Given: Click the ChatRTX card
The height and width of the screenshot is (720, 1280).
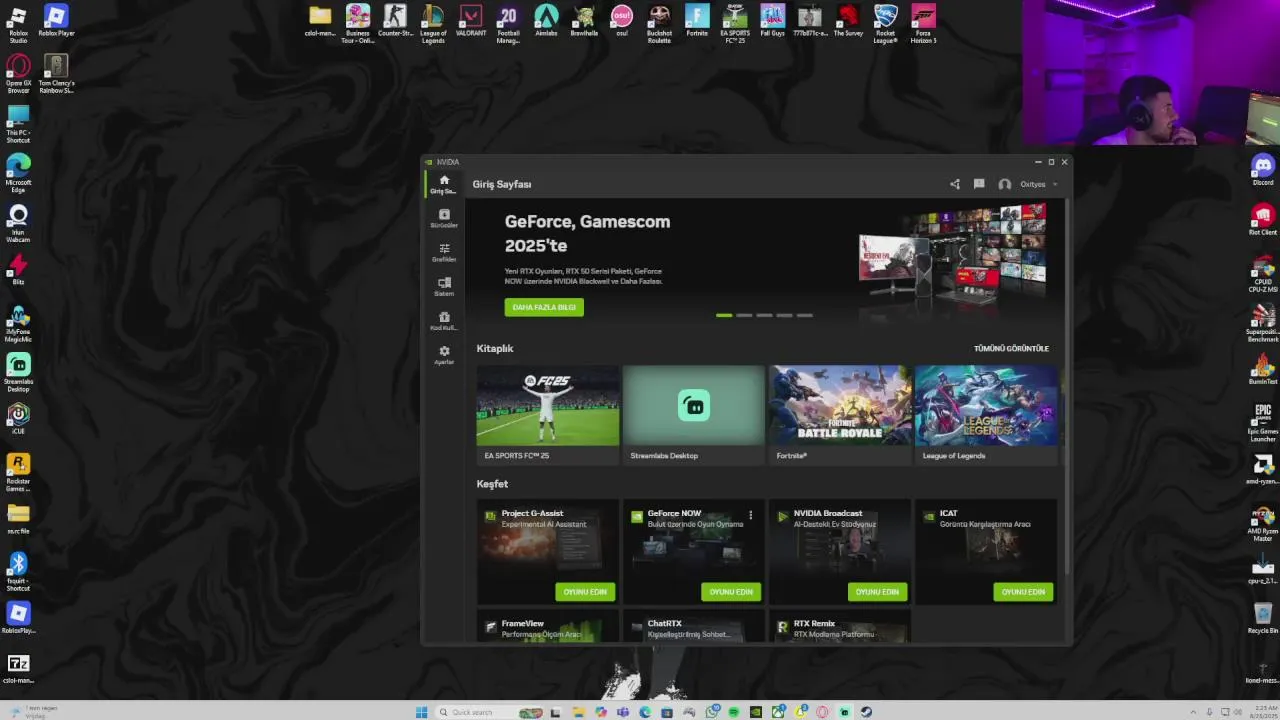Looking at the screenshot, I should click(694, 626).
